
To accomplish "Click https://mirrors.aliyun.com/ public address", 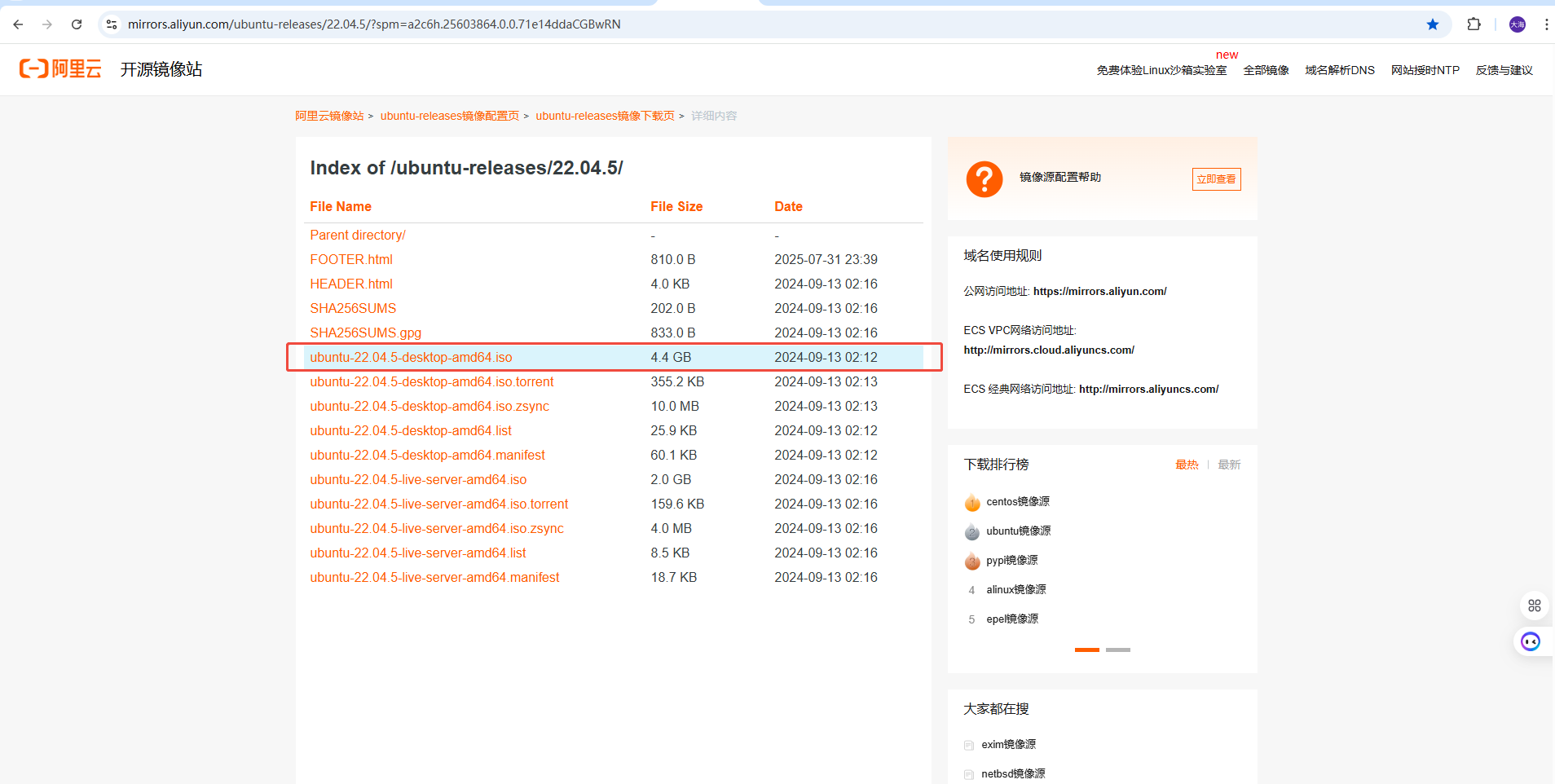I will pos(1099,291).
